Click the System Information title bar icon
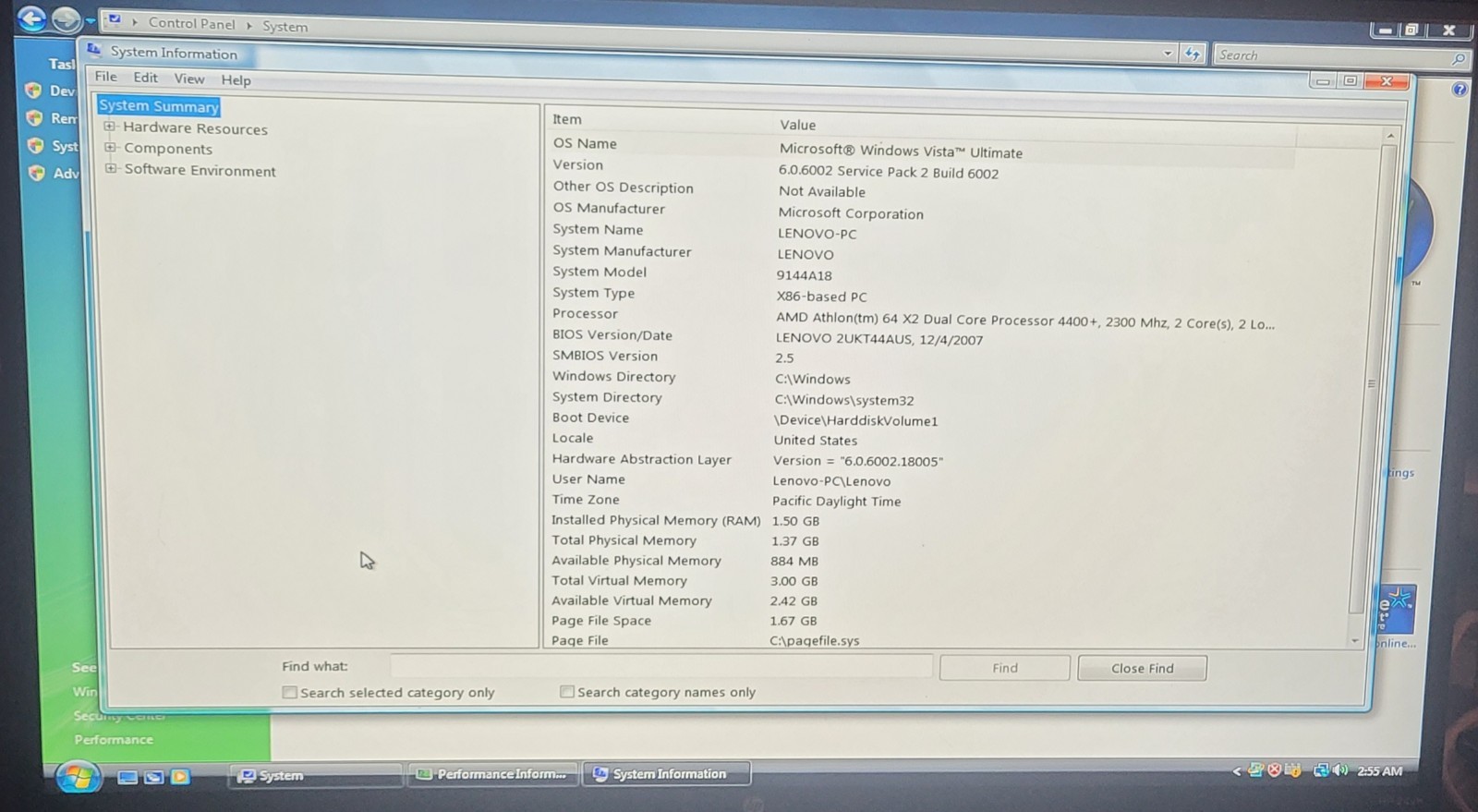 94,50
